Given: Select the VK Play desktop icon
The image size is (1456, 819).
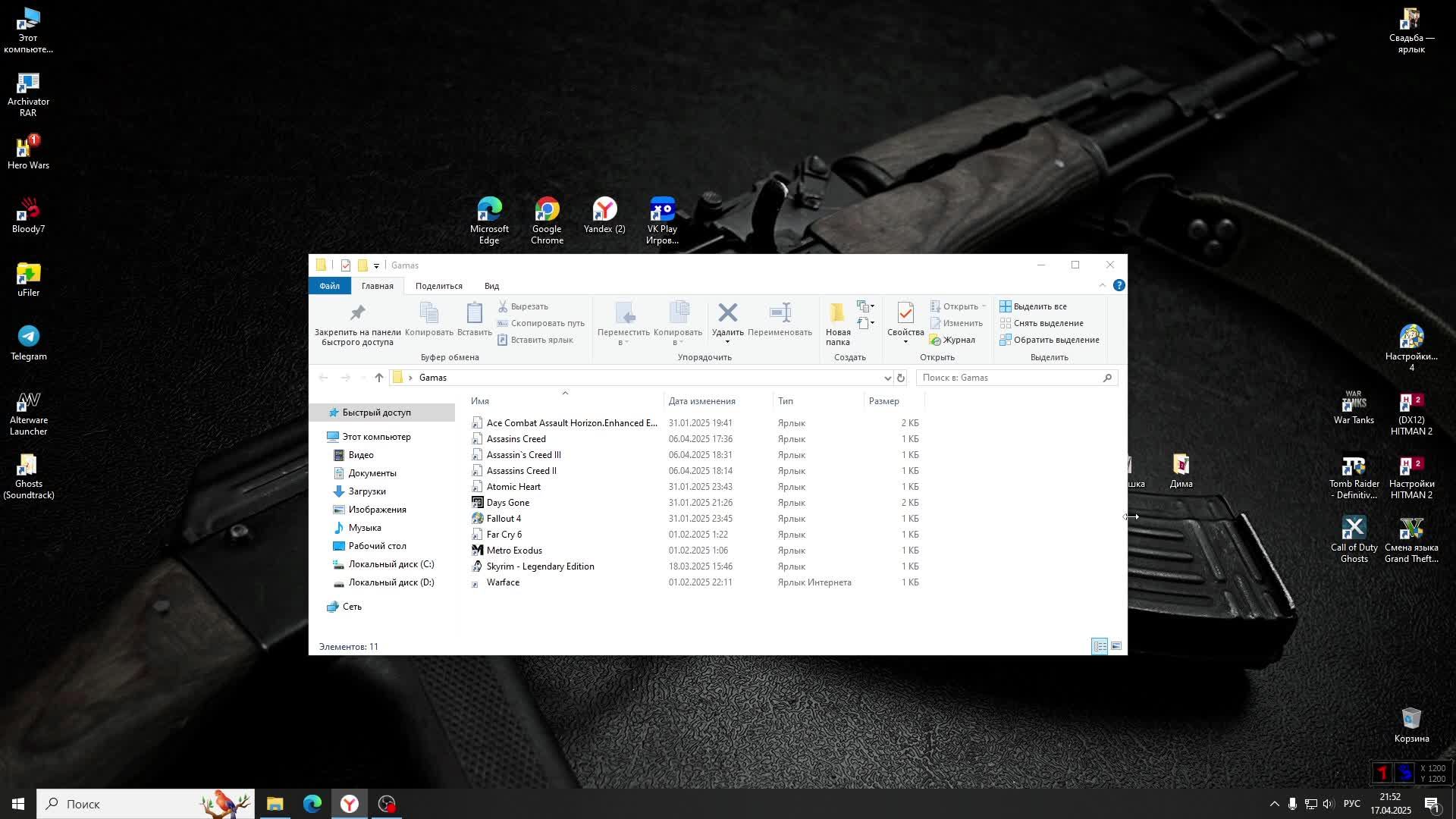Looking at the screenshot, I should pyautogui.click(x=662, y=221).
